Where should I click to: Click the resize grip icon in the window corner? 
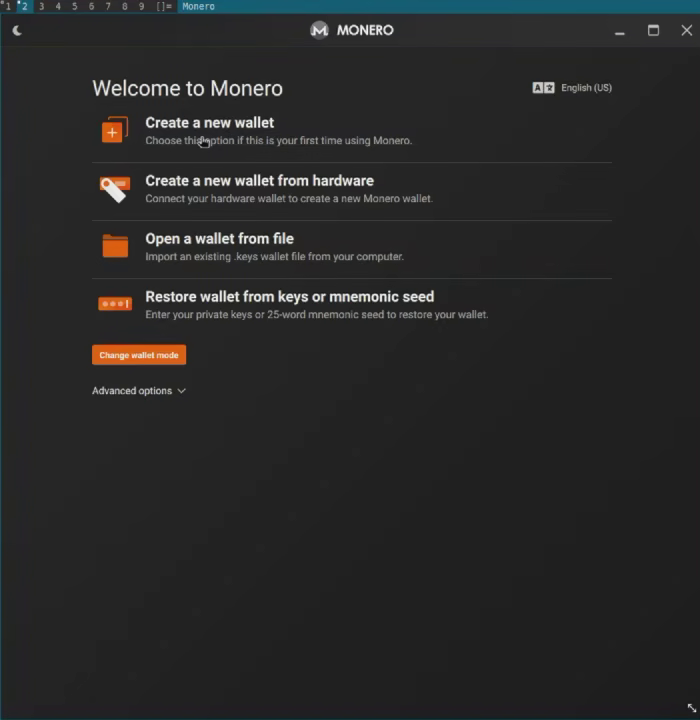tap(691, 708)
